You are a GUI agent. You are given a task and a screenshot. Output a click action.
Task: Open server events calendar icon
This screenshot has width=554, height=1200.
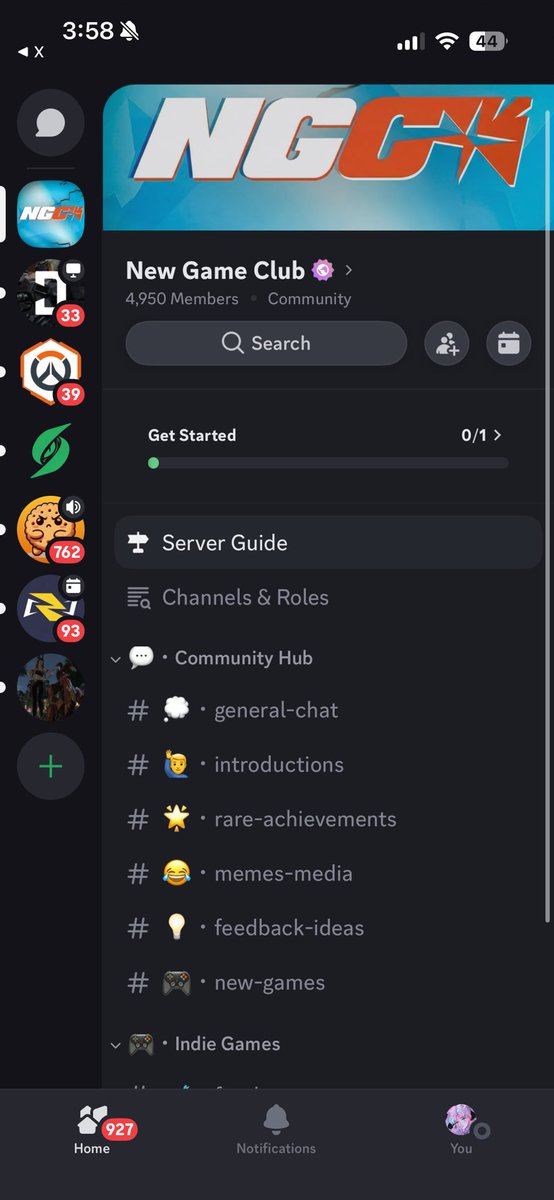pyautogui.click(x=509, y=344)
